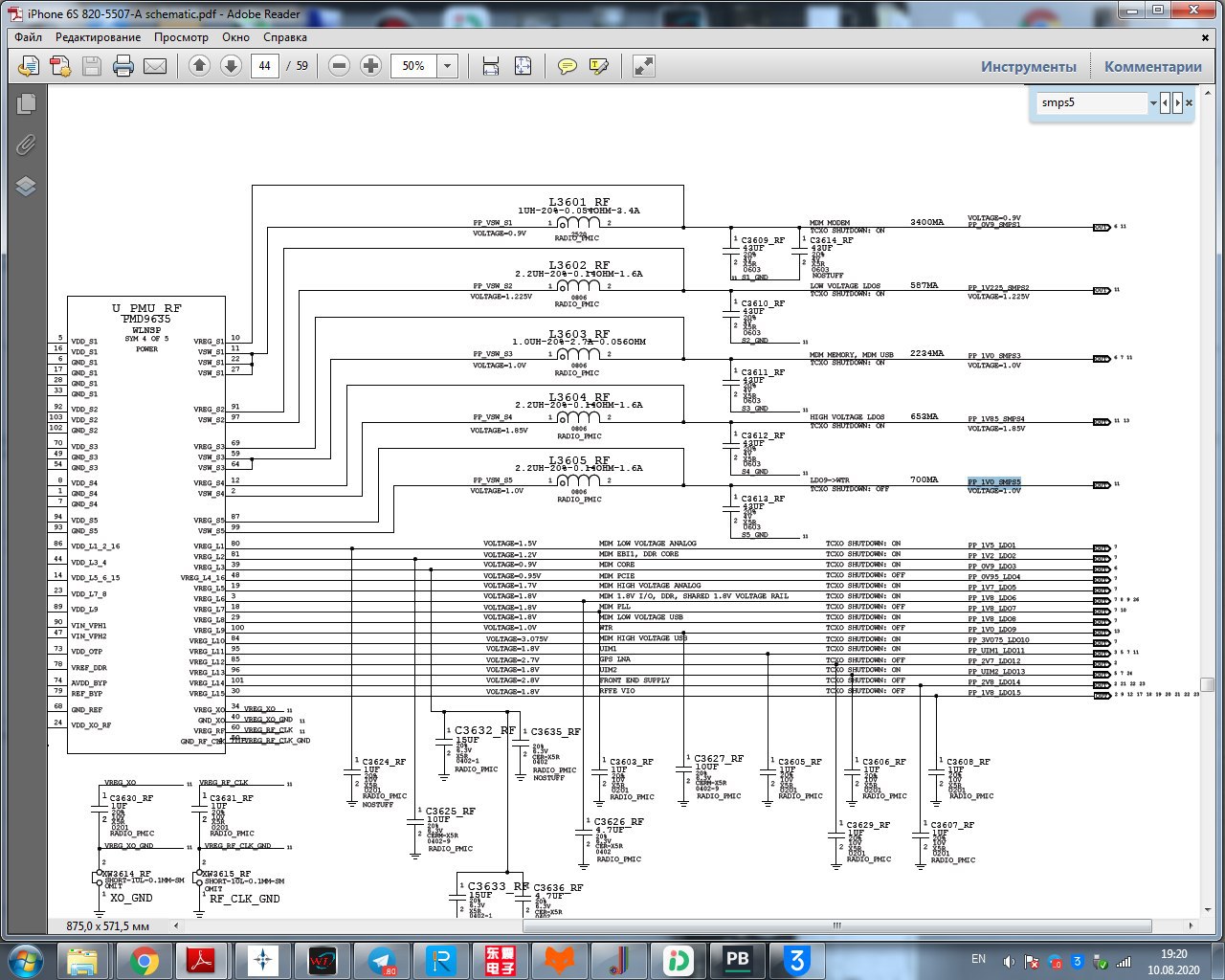Open the Файл menu
The image size is (1225, 980).
(x=29, y=37)
